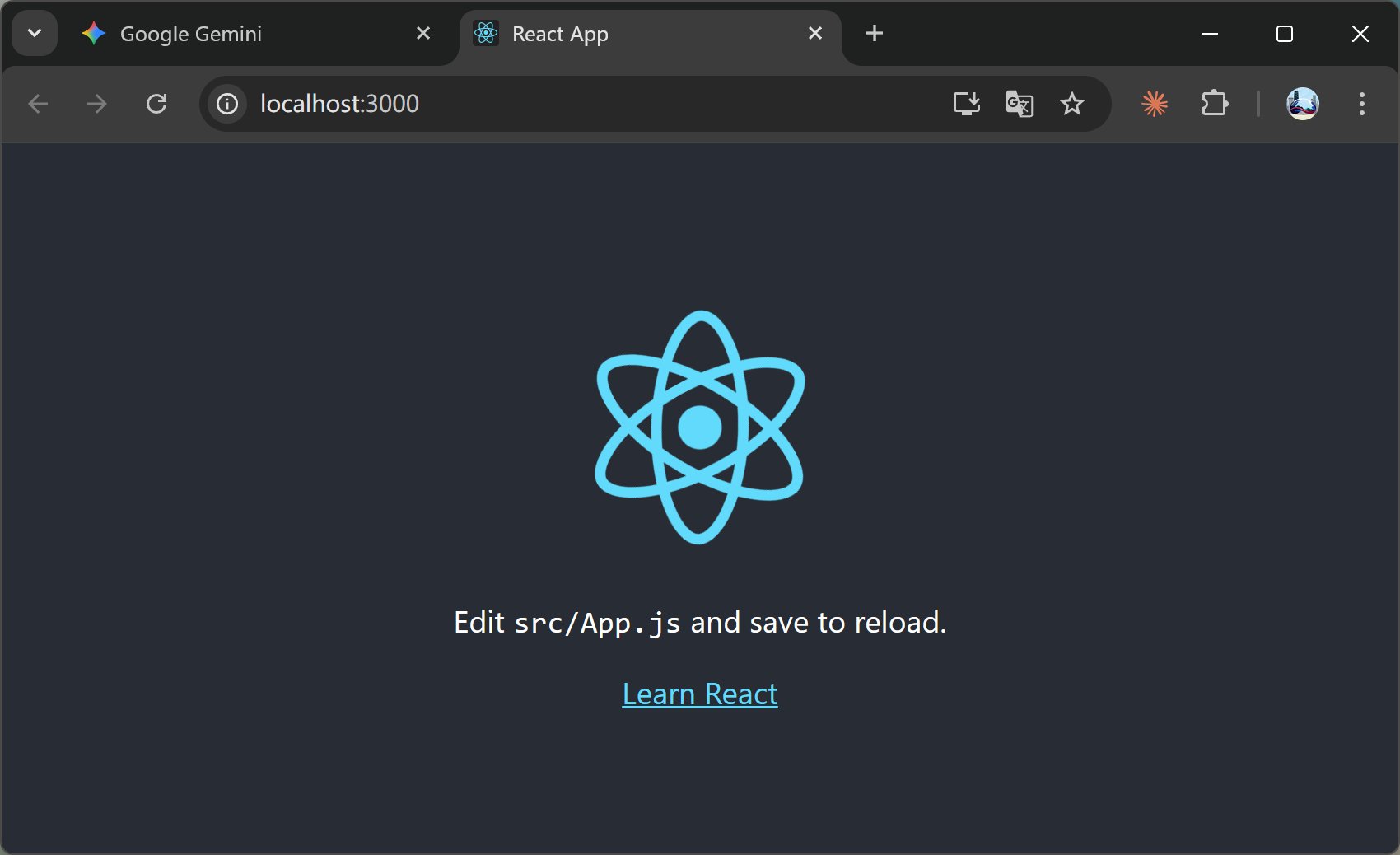Image resolution: width=1400 pixels, height=855 pixels.
Task: Open the site information icon
Action: [x=226, y=104]
